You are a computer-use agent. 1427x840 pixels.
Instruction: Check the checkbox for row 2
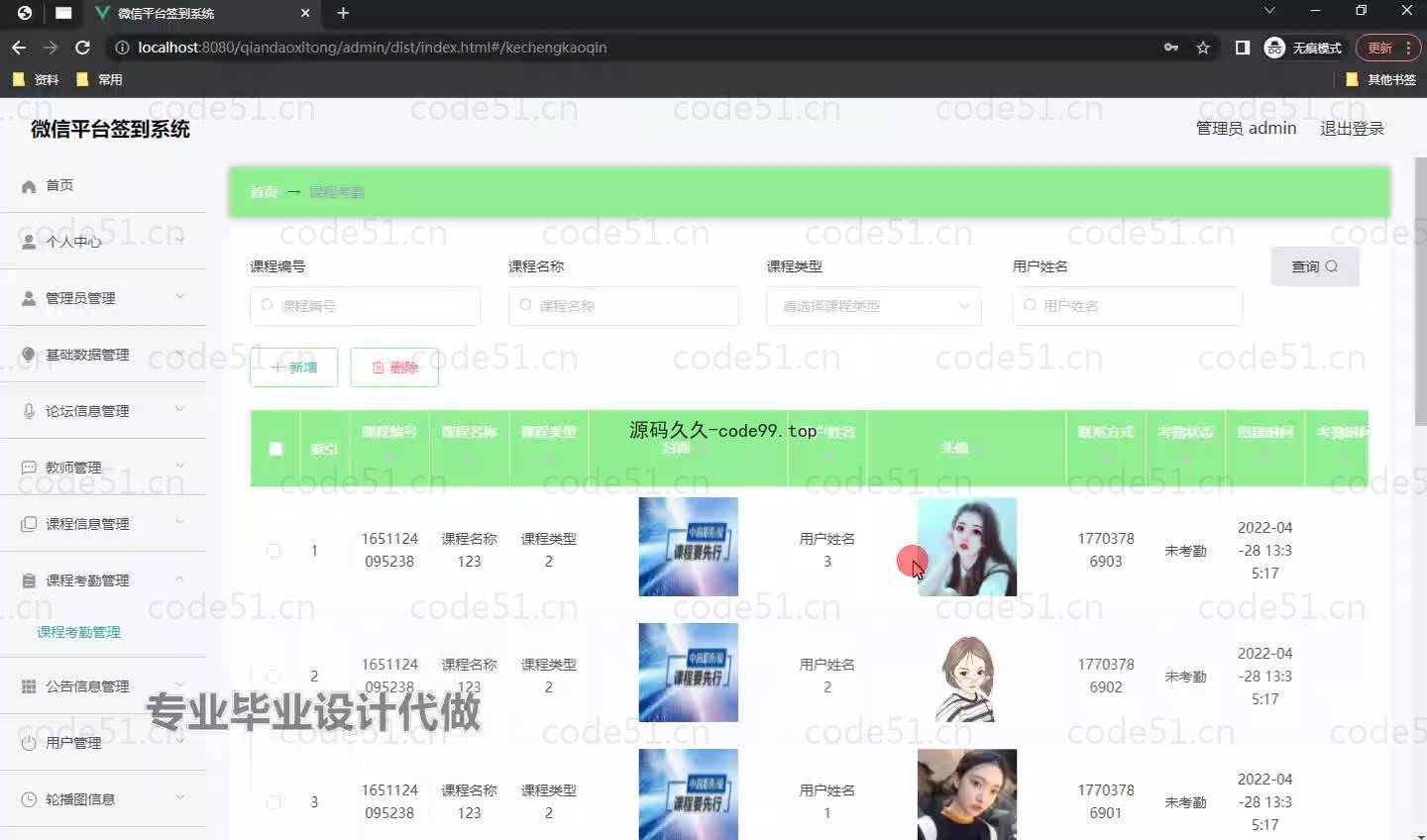click(x=274, y=677)
